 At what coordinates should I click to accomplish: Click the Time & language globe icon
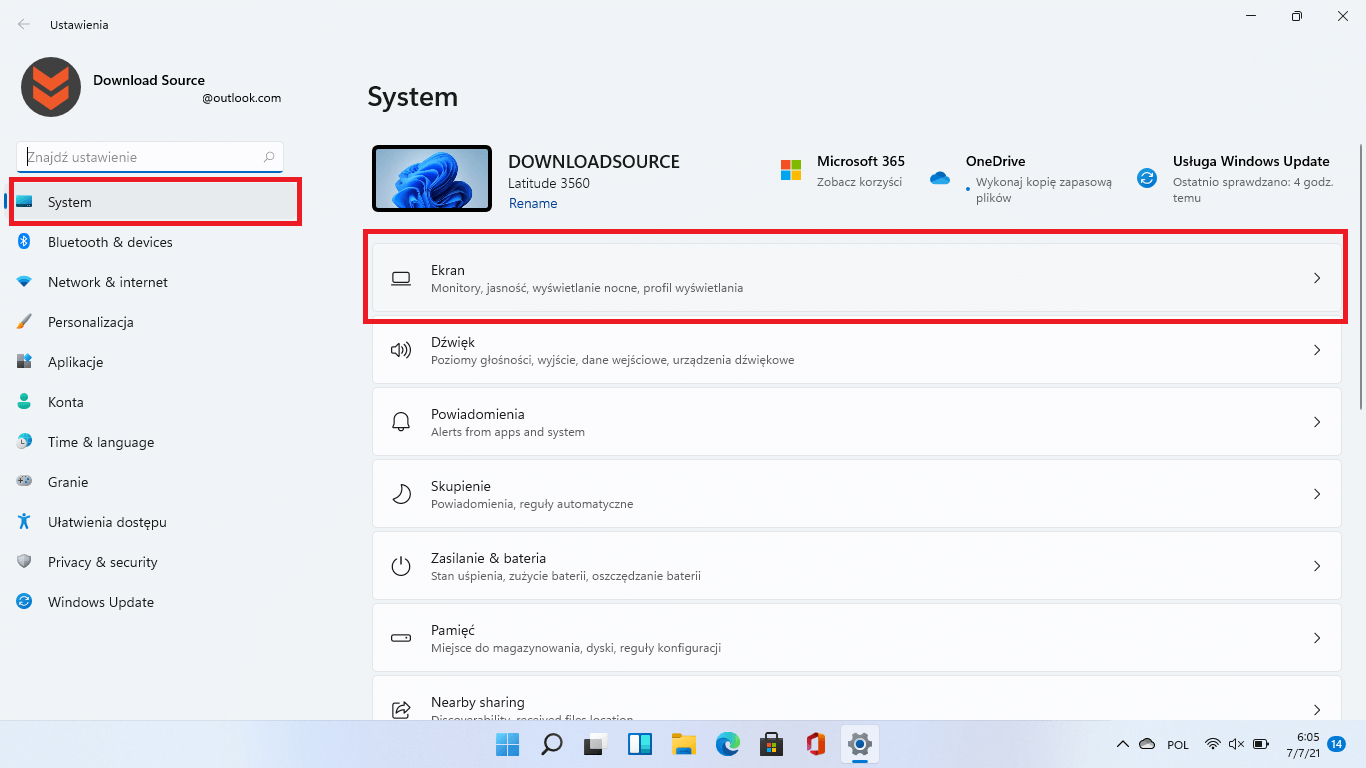(24, 442)
